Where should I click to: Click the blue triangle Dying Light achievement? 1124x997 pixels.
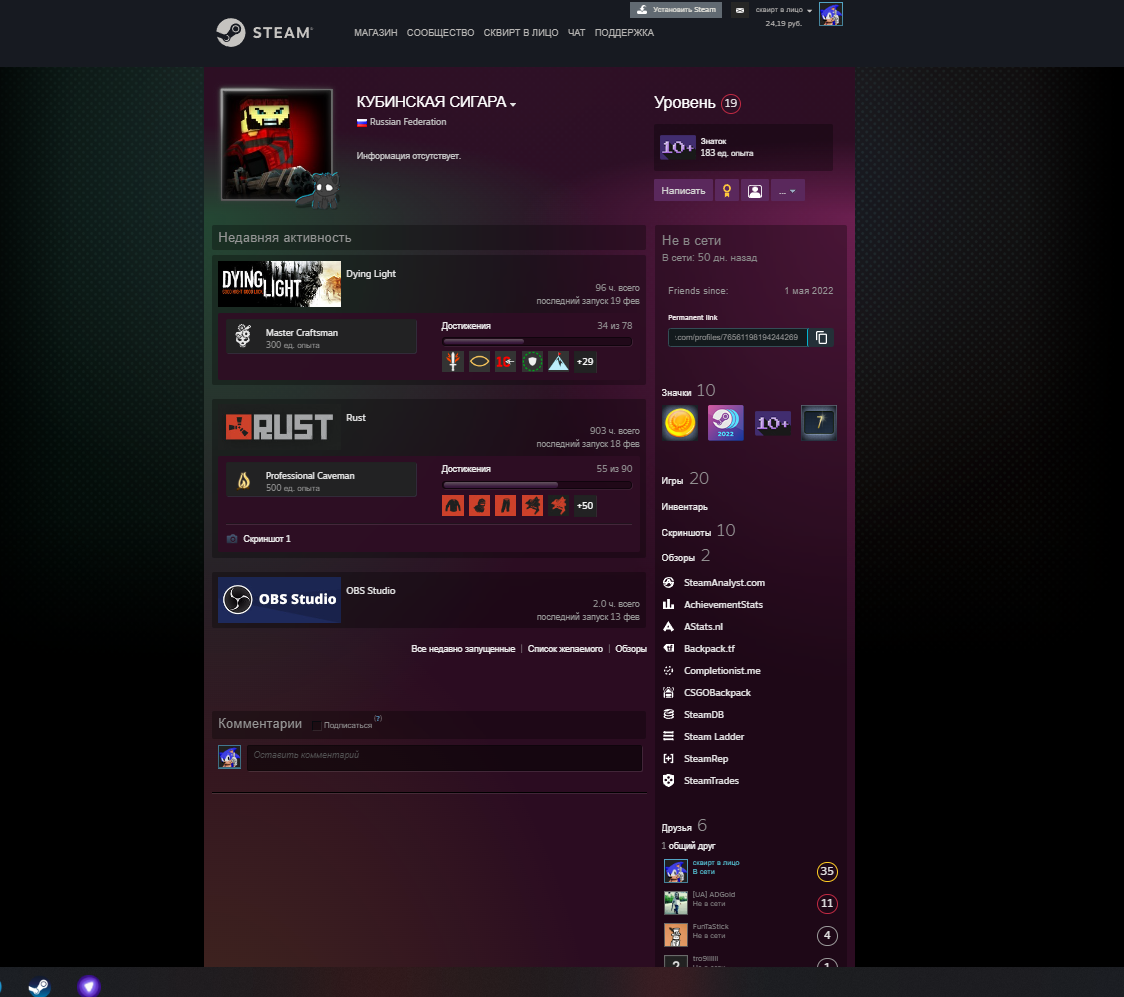[x=558, y=362]
